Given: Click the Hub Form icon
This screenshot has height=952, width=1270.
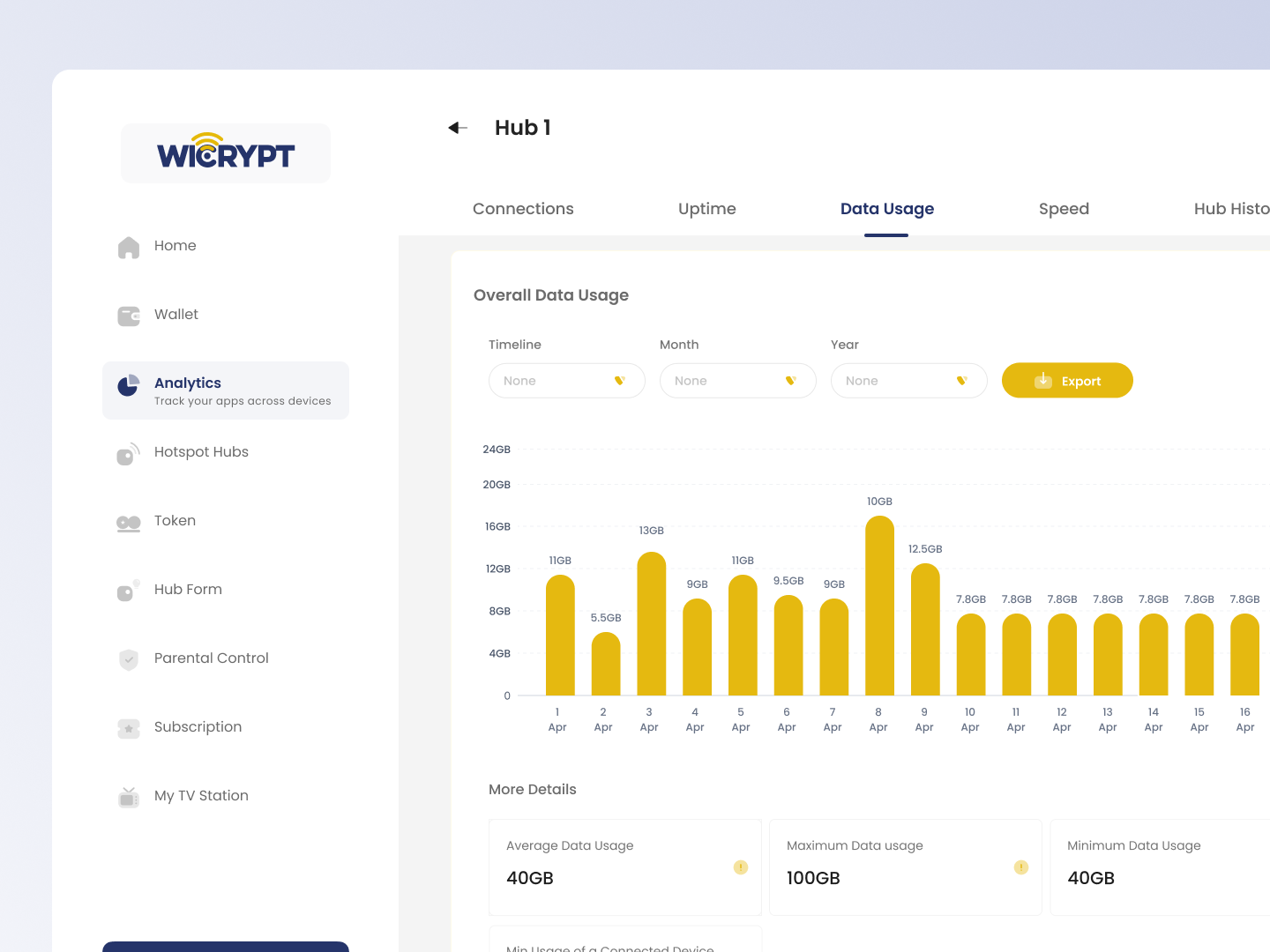Looking at the screenshot, I should pos(128,591).
